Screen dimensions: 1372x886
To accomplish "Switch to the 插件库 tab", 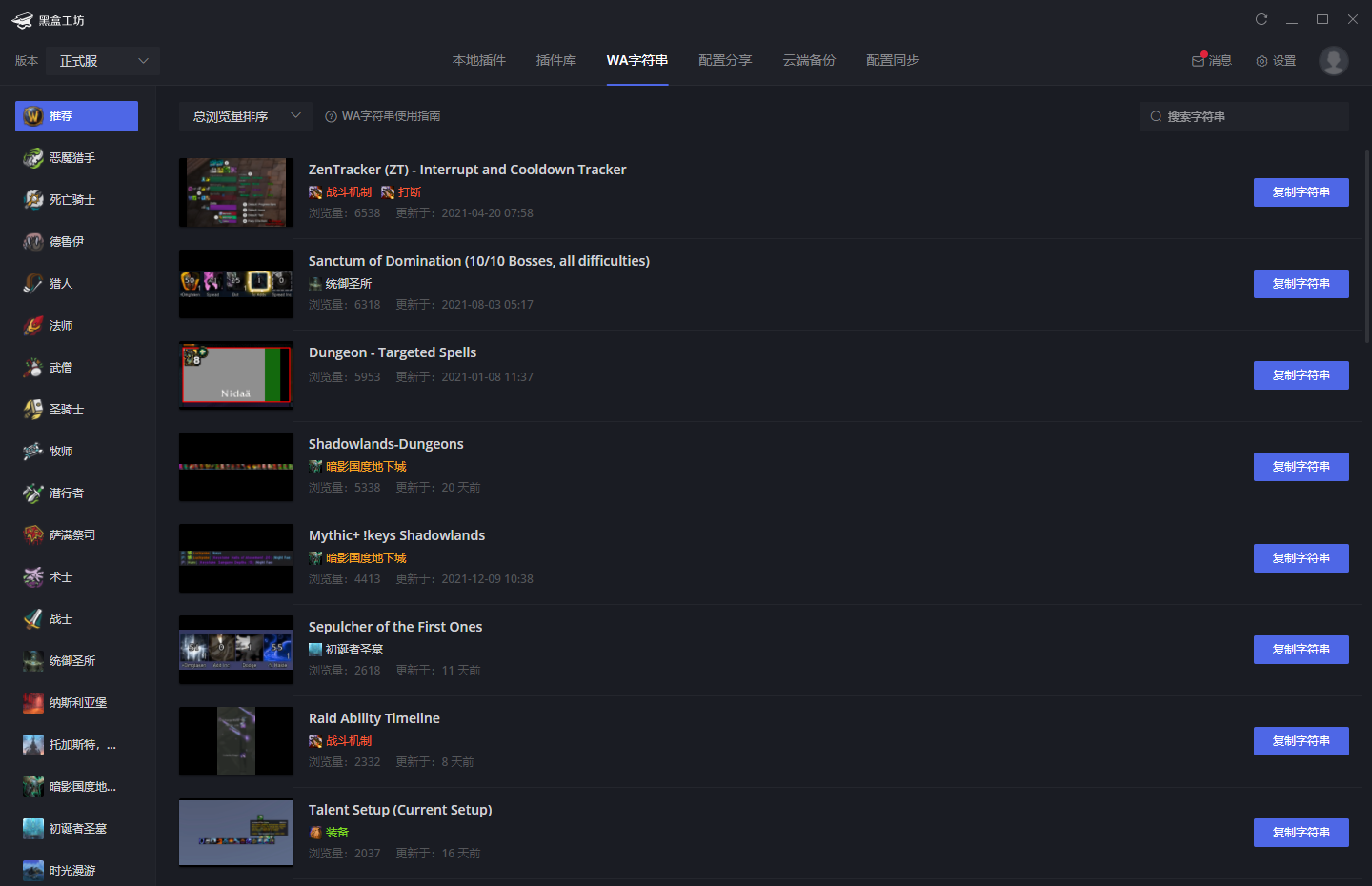I will pyautogui.click(x=556, y=60).
